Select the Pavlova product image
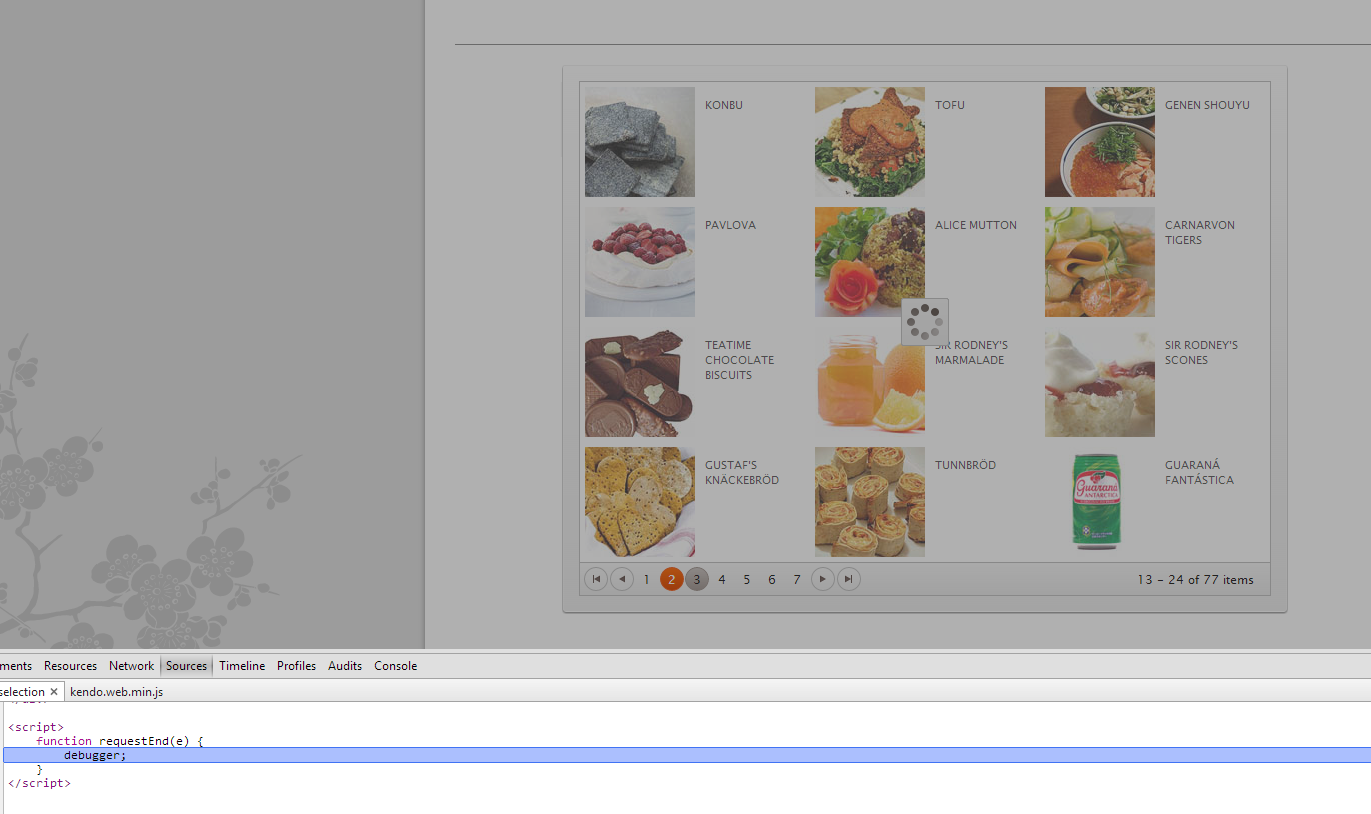 640,262
